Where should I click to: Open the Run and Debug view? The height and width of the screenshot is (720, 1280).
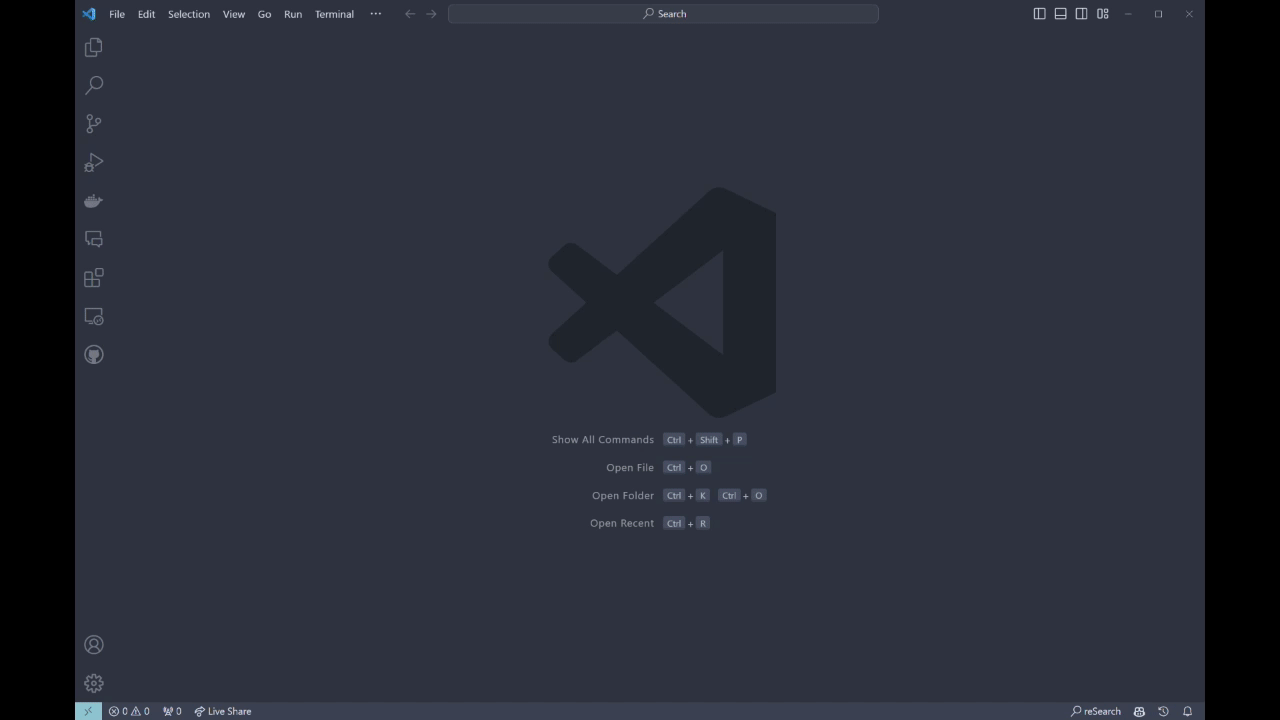click(94, 162)
